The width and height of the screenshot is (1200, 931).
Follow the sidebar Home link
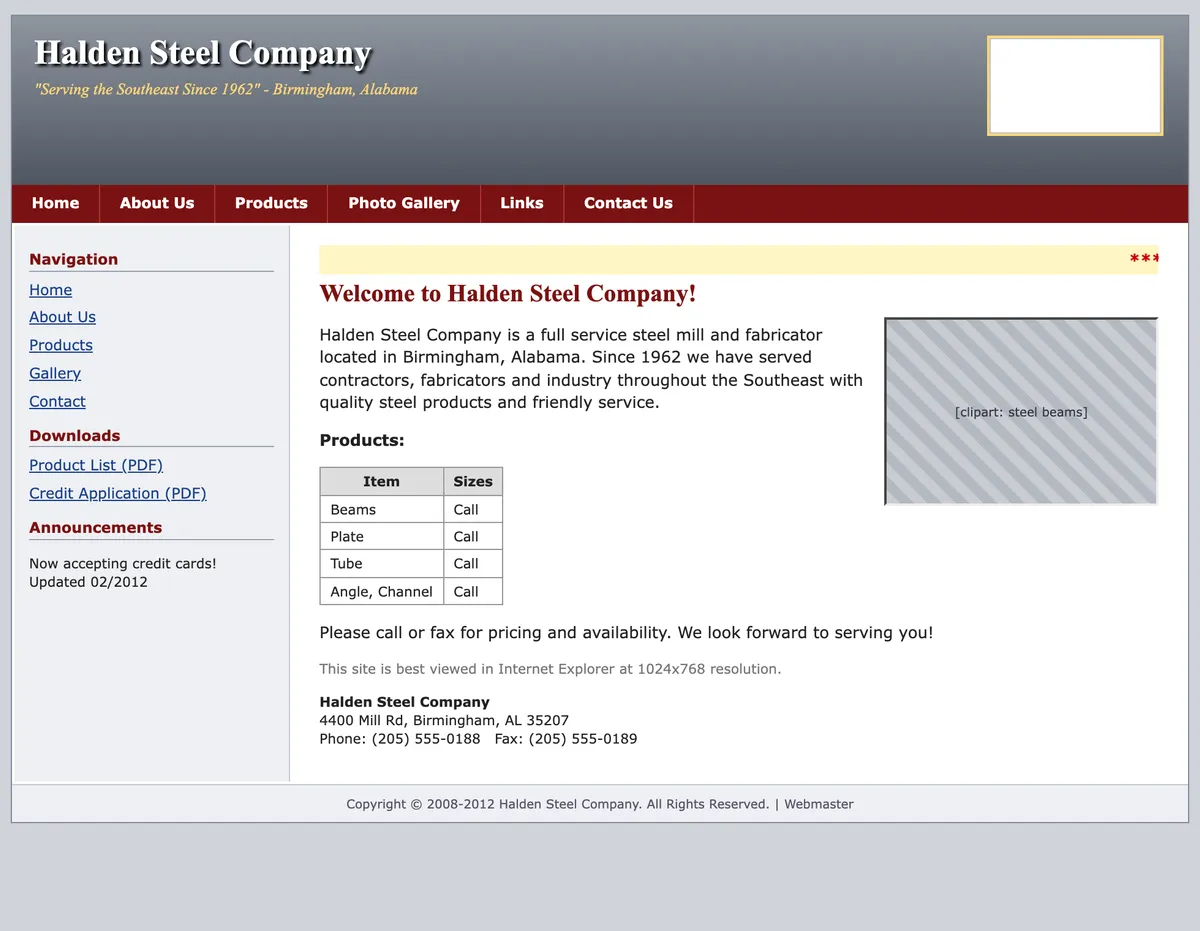[50, 290]
